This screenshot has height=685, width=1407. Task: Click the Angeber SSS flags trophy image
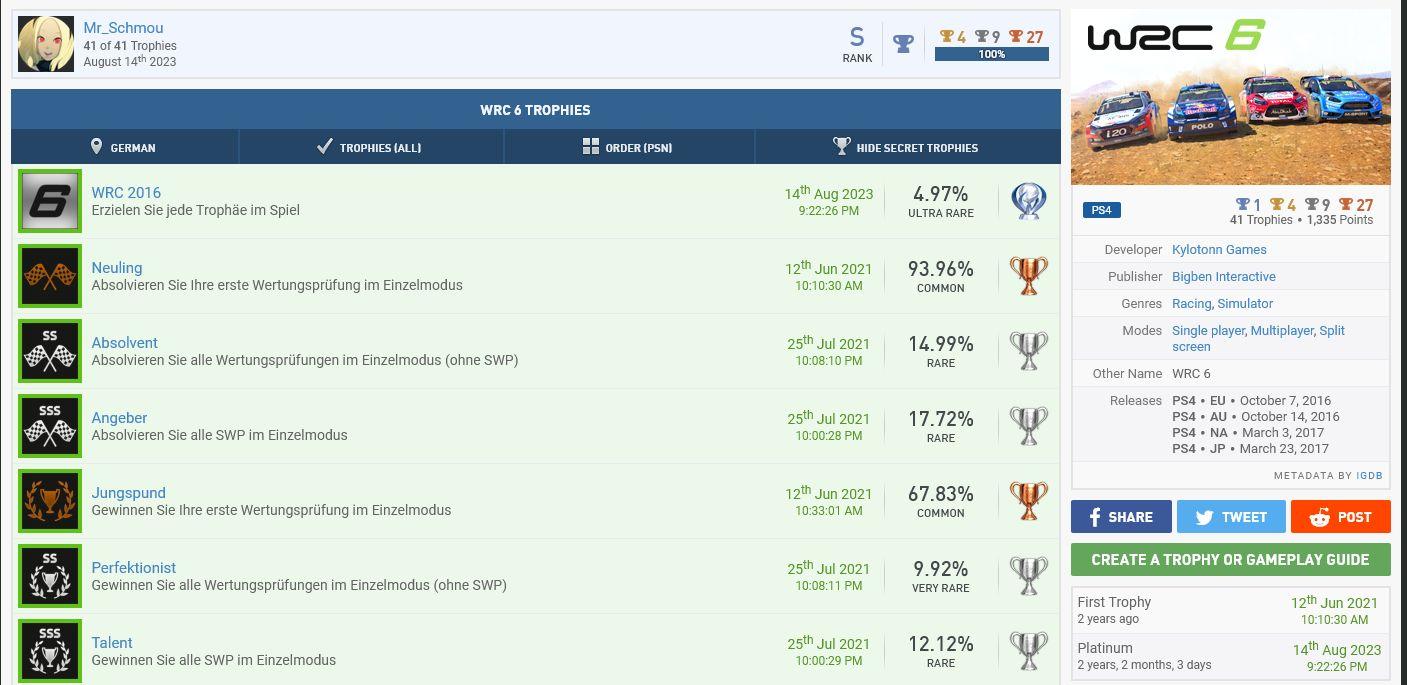point(49,426)
